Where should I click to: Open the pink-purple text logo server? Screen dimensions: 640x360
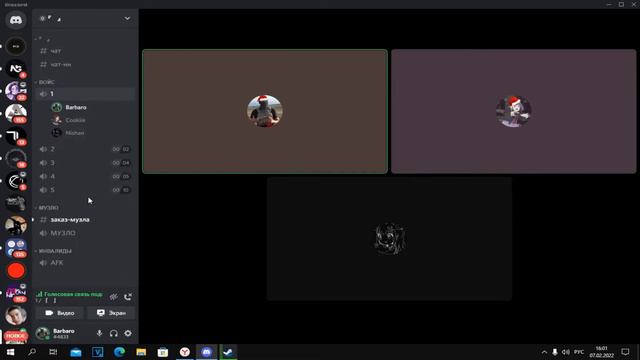click(16, 293)
